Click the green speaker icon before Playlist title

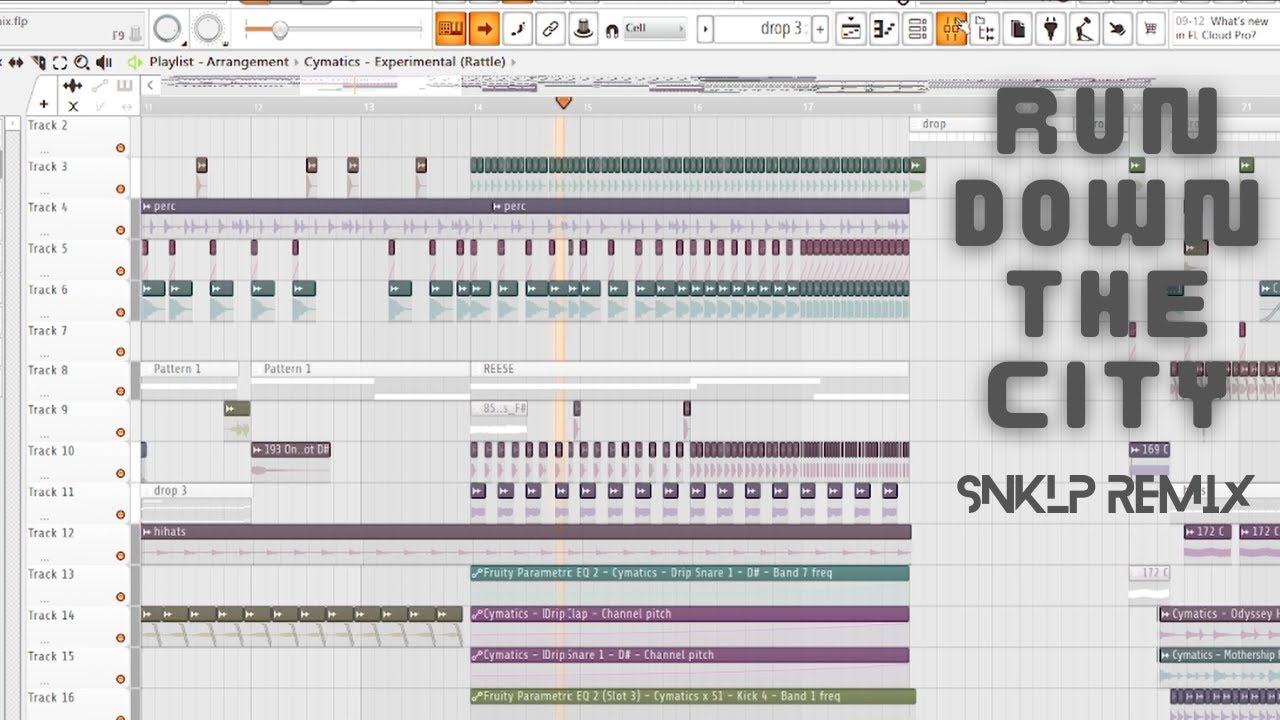pos(135,62)
